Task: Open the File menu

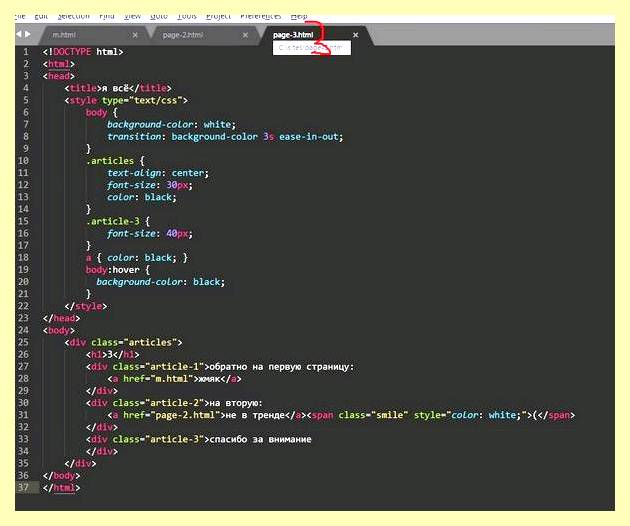Action: click(20, 16)
